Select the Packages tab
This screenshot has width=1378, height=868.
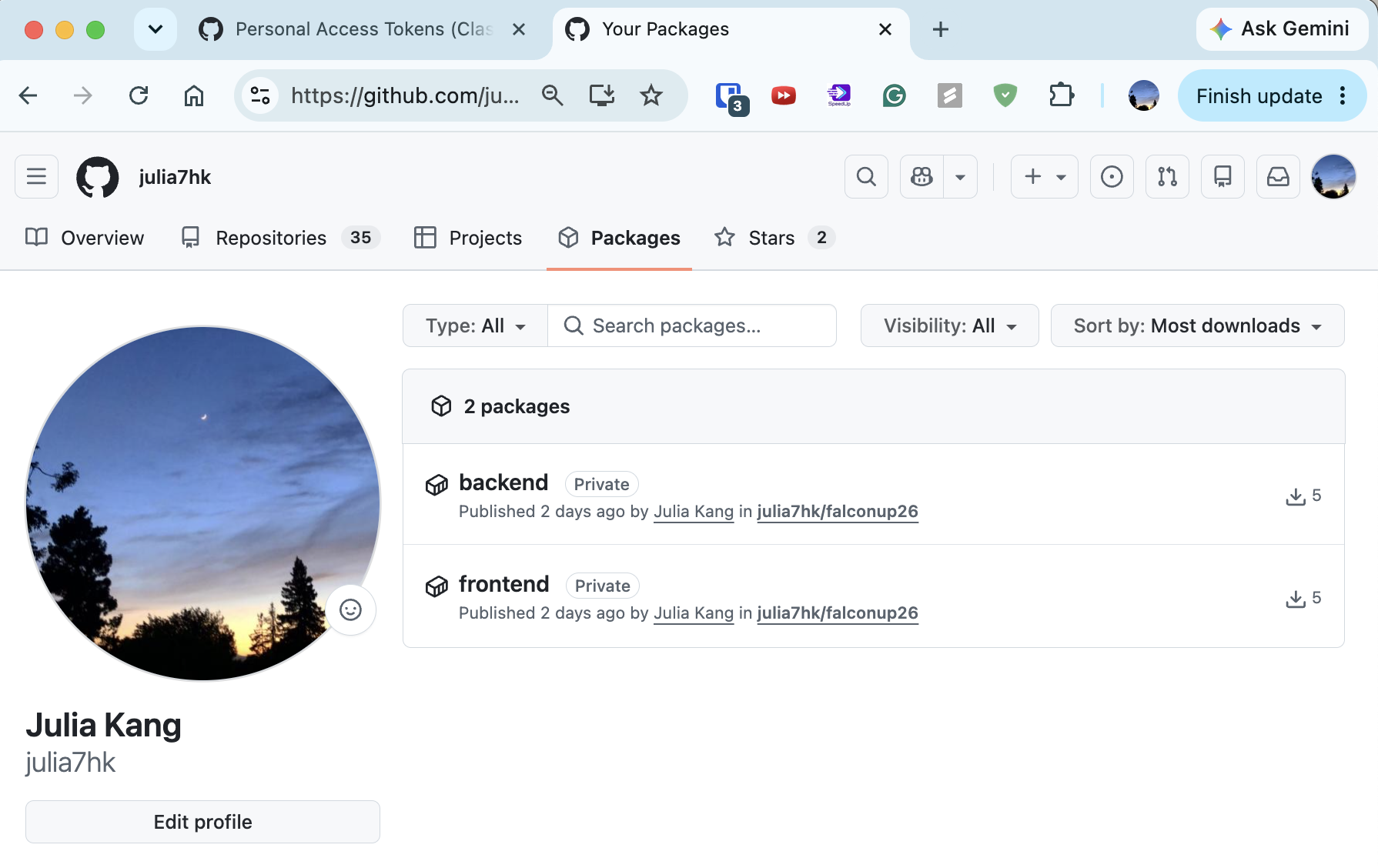coord(620,238)
